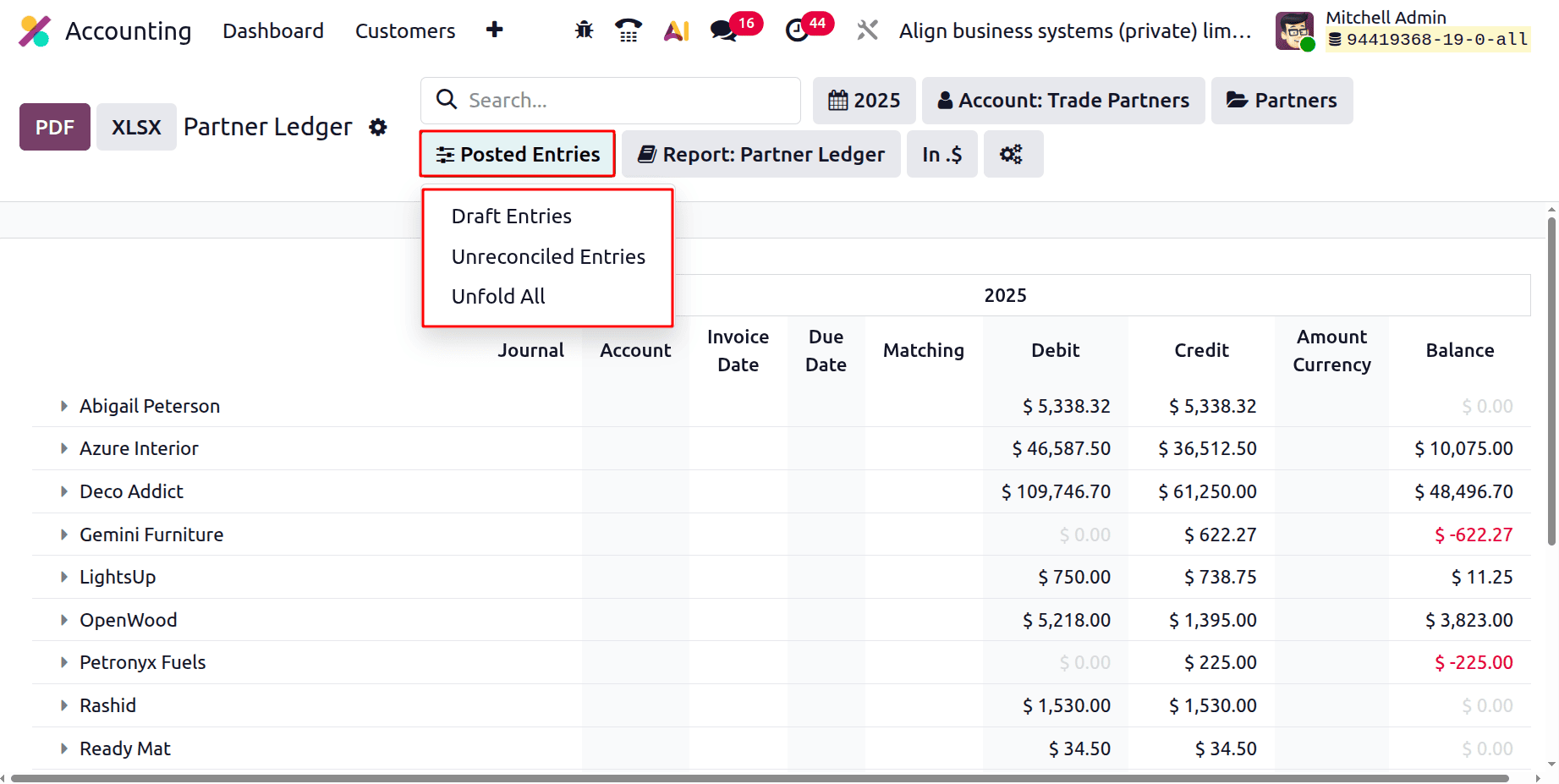Expand the Petronyx Fuels row

tap(63, 663)
